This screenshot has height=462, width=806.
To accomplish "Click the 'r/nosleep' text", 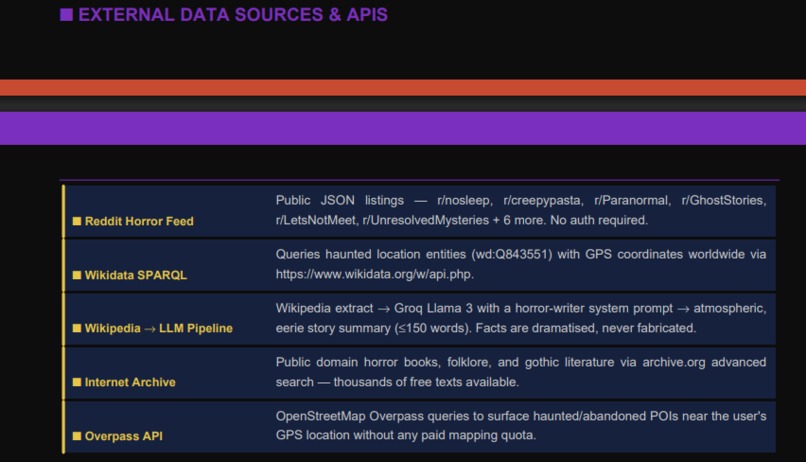I will click(x=465, y=200).
